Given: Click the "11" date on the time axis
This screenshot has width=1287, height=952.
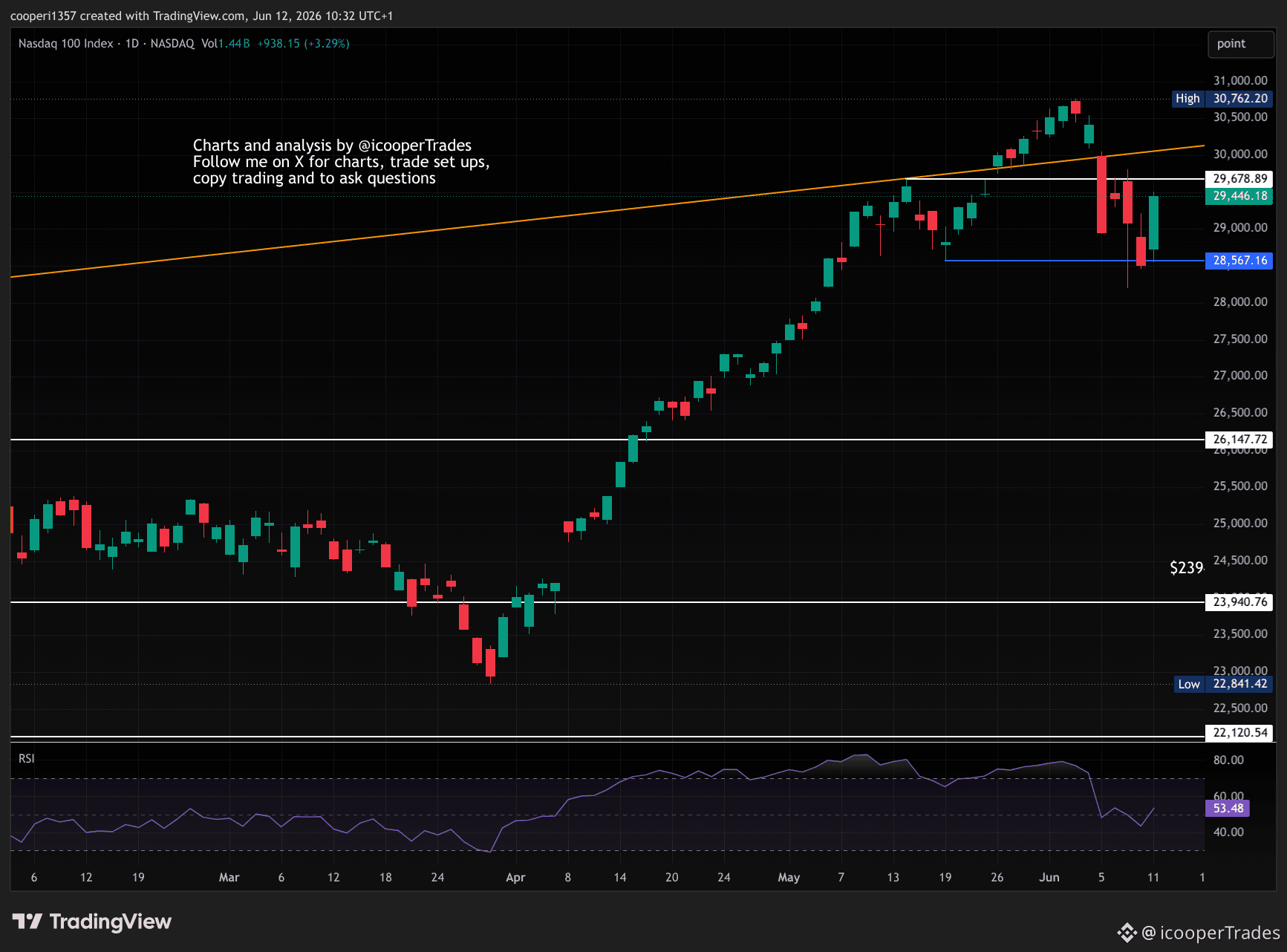Looking at the screenshot, I should click(x=1153, y=877).
